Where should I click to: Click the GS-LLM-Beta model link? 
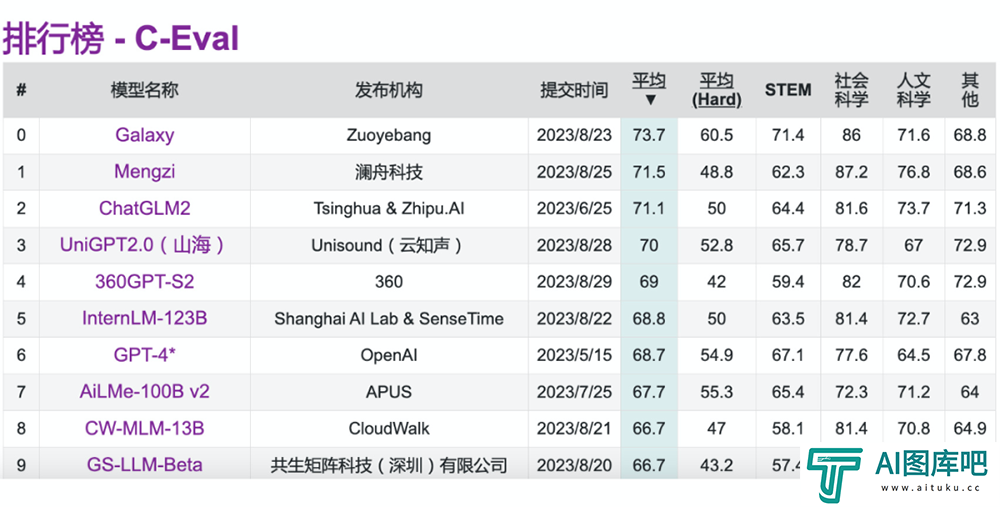[x=144, y=465]
